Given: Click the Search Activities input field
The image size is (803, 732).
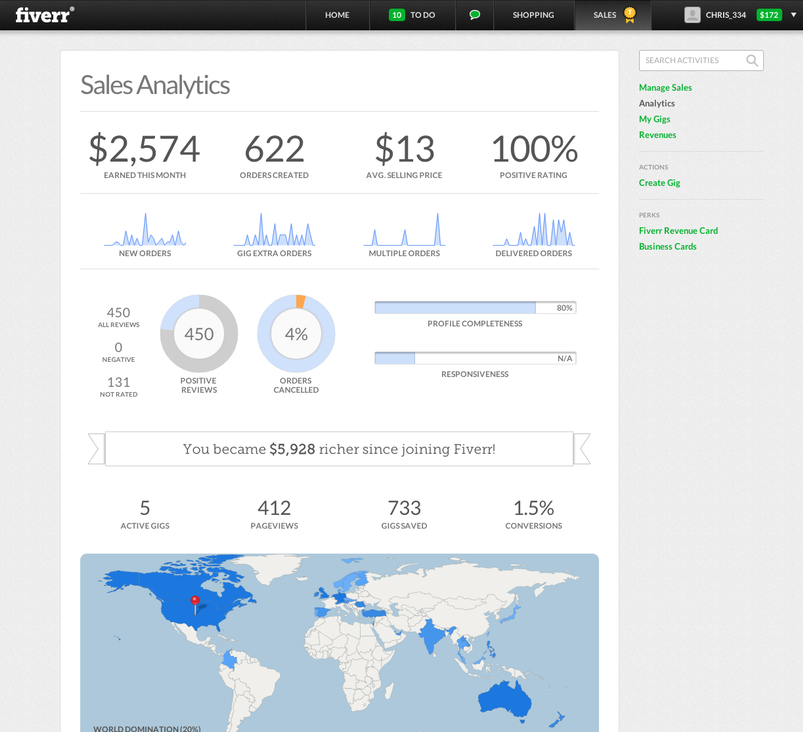Looking at the screenshot, I should [x=690, y=60].
